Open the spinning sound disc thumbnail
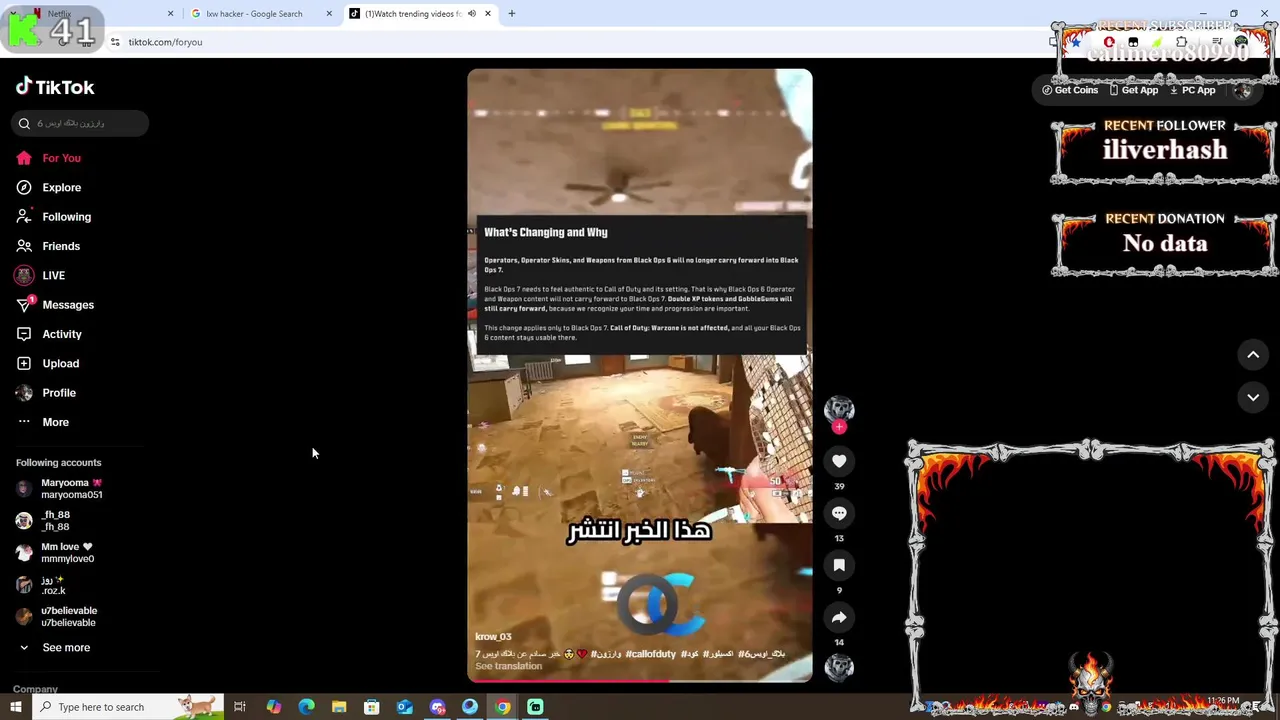This screenshot has width=1280, height=720. (x=839, y=667)
